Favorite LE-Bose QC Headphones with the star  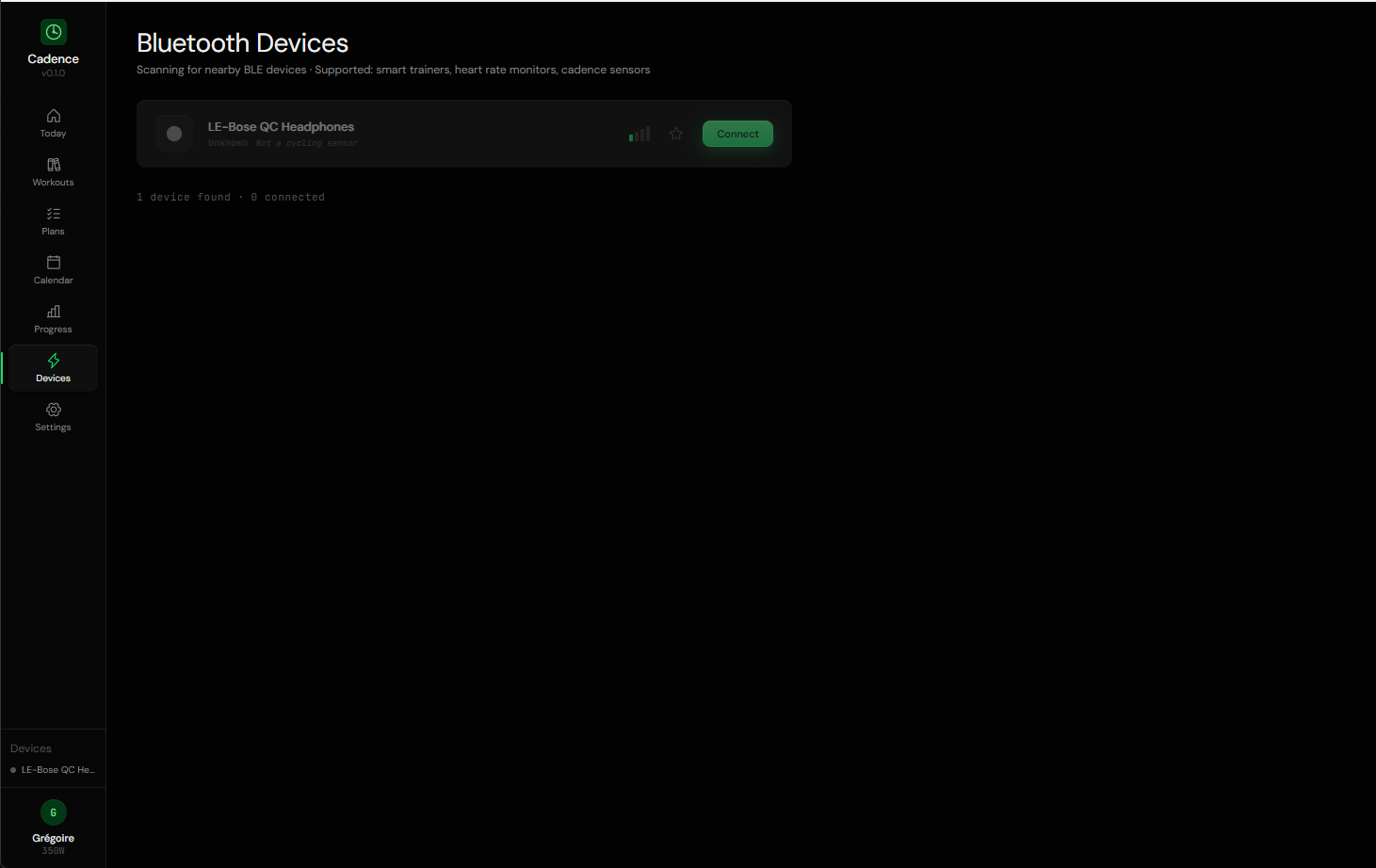(x=676, y=134)
